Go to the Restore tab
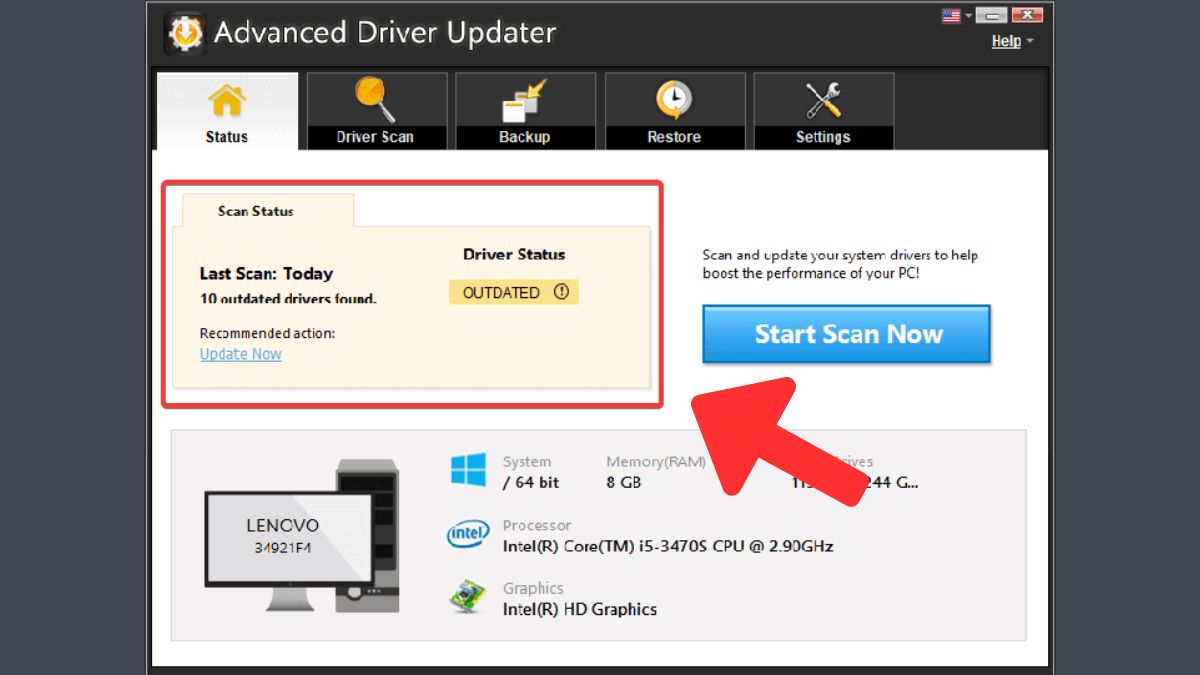 (674, 111)
